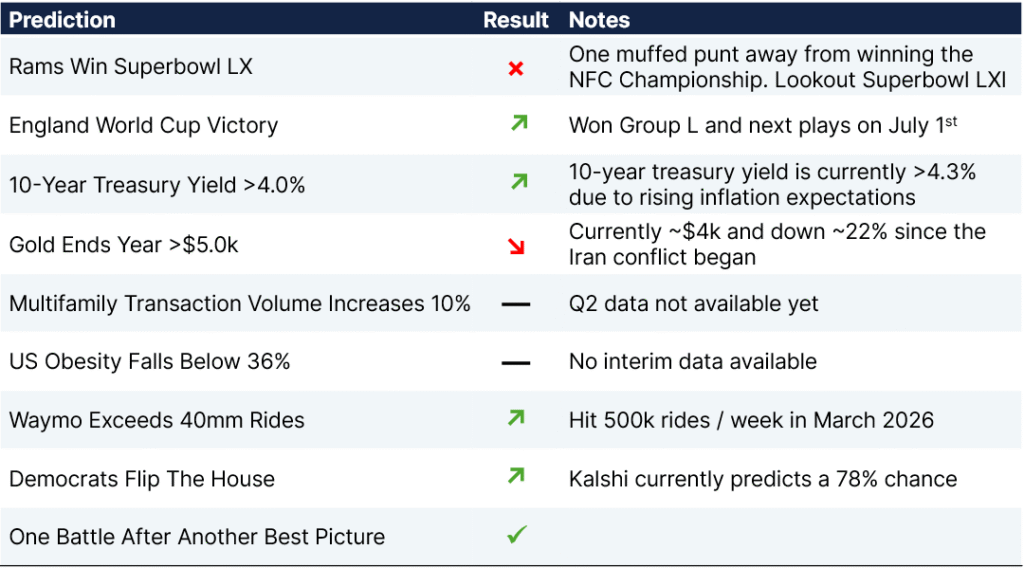Click the Q2 data not available yet note
Image resolution: width=1024 pixels, height=568 pixels.
693,304
